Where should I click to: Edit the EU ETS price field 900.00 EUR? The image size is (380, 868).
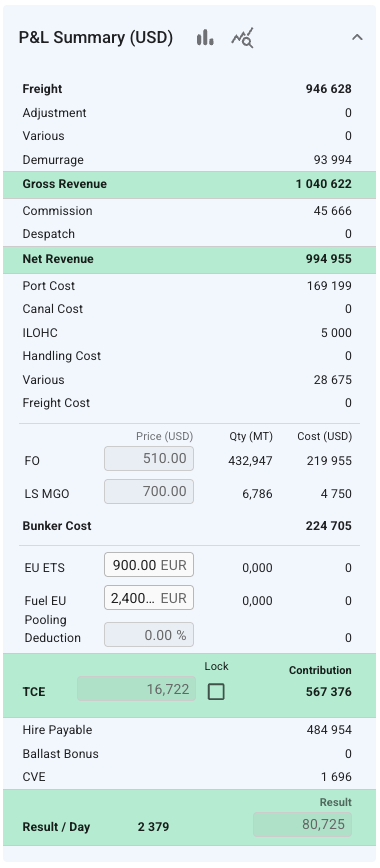(x=149, y=565)
